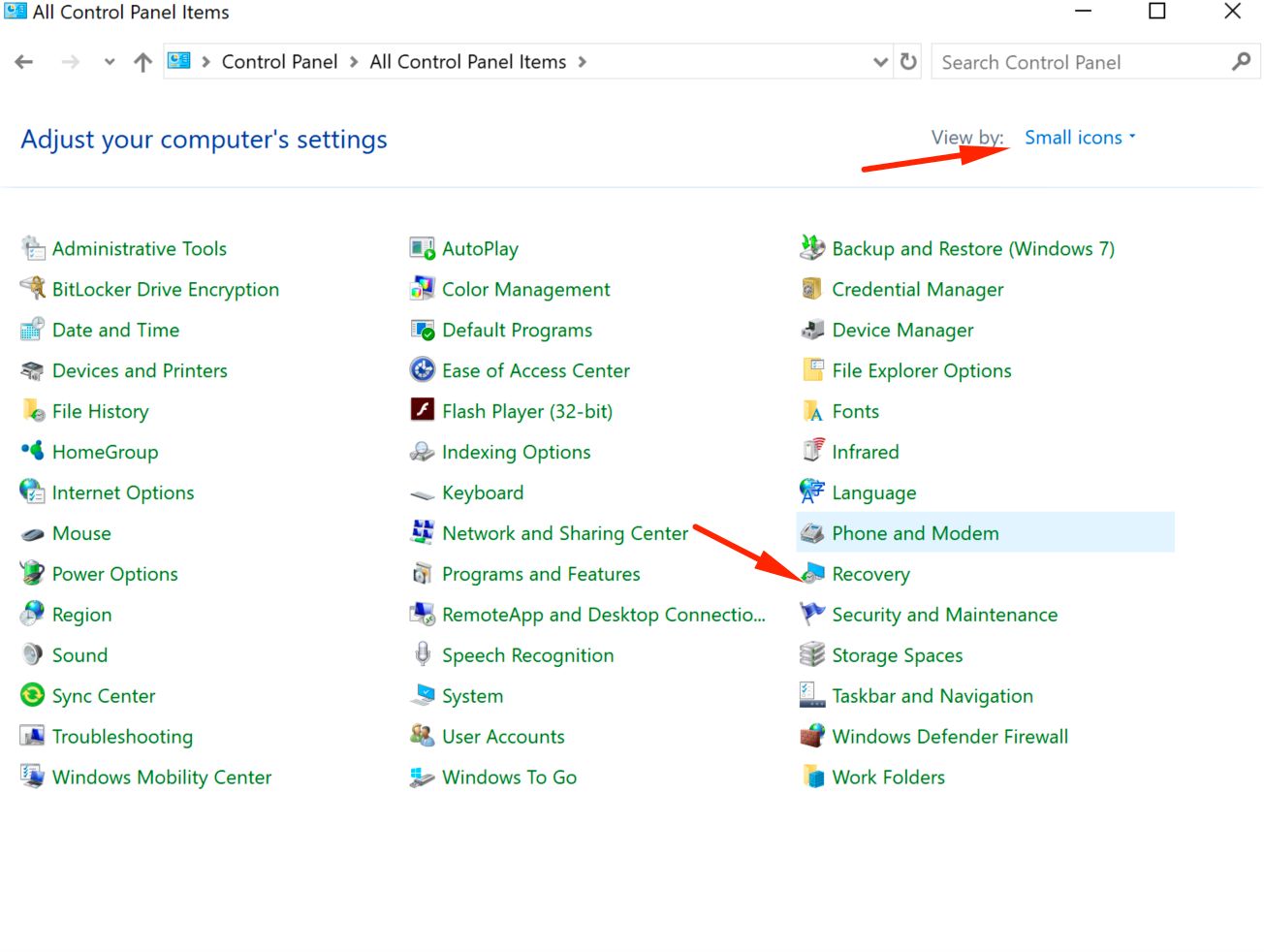Select the Indexing Options icon
The height and width of the screenshot is (952, 1264).
423,452
